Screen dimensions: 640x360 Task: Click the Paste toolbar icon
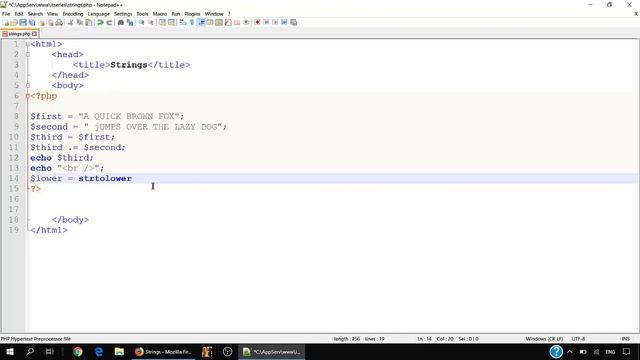coord(89,22)
